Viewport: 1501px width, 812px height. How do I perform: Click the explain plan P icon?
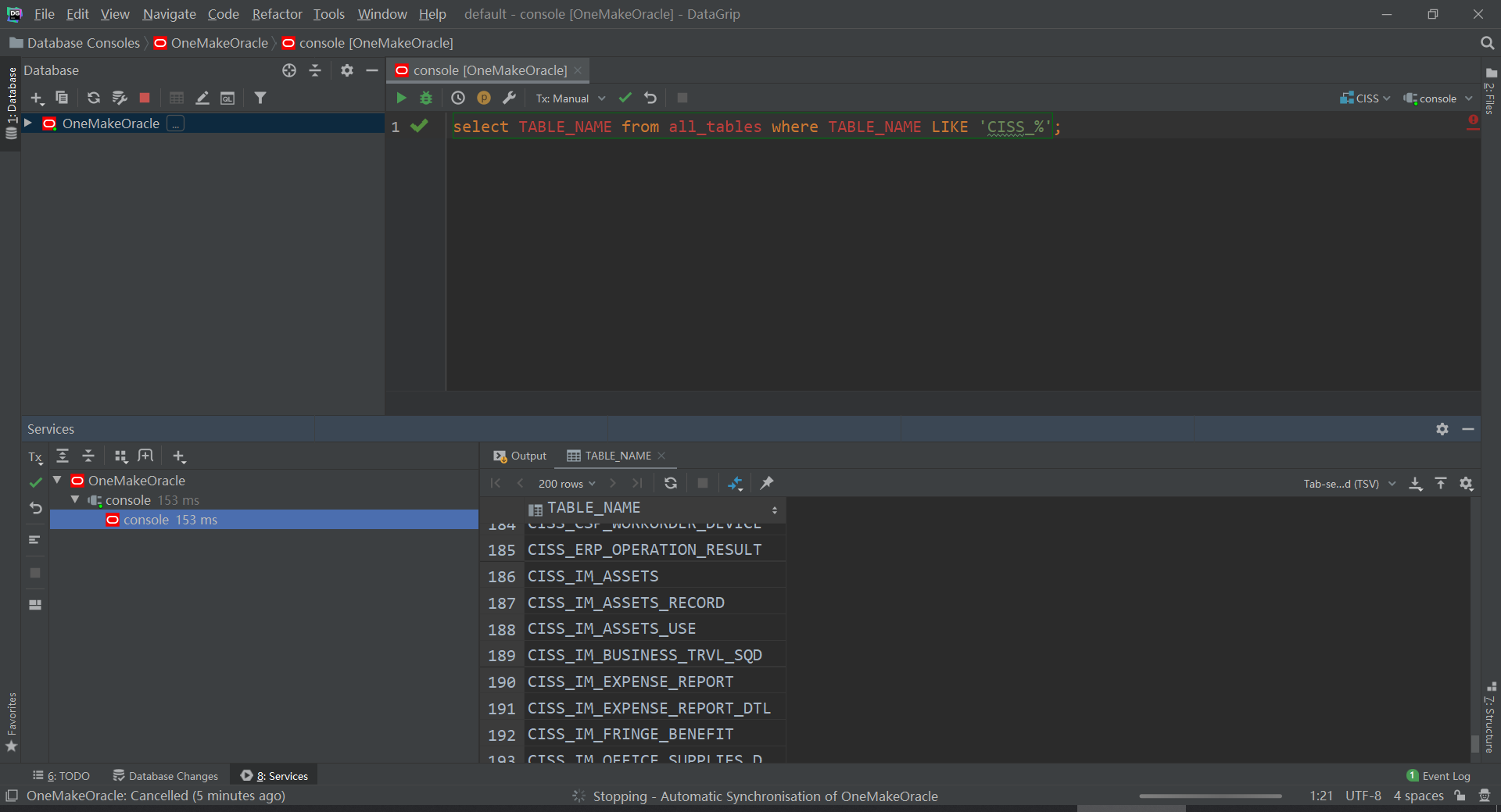pos(484,98)
